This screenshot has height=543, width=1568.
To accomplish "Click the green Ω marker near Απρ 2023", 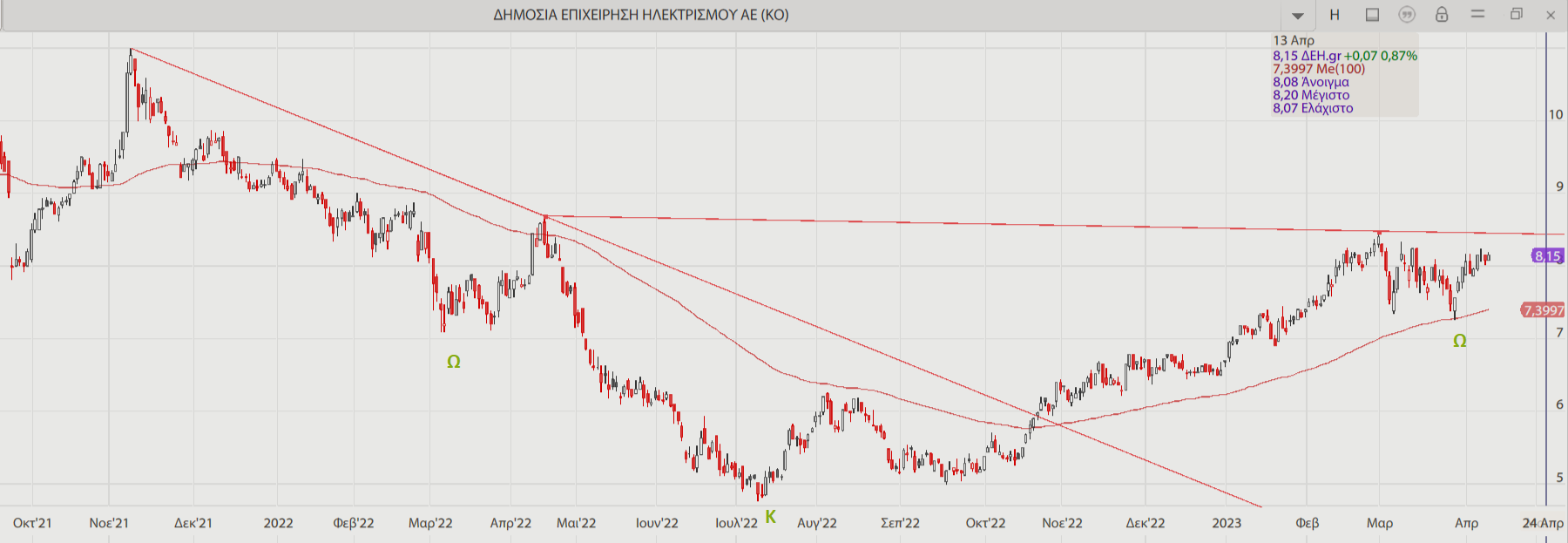I will coord(1460,341).
